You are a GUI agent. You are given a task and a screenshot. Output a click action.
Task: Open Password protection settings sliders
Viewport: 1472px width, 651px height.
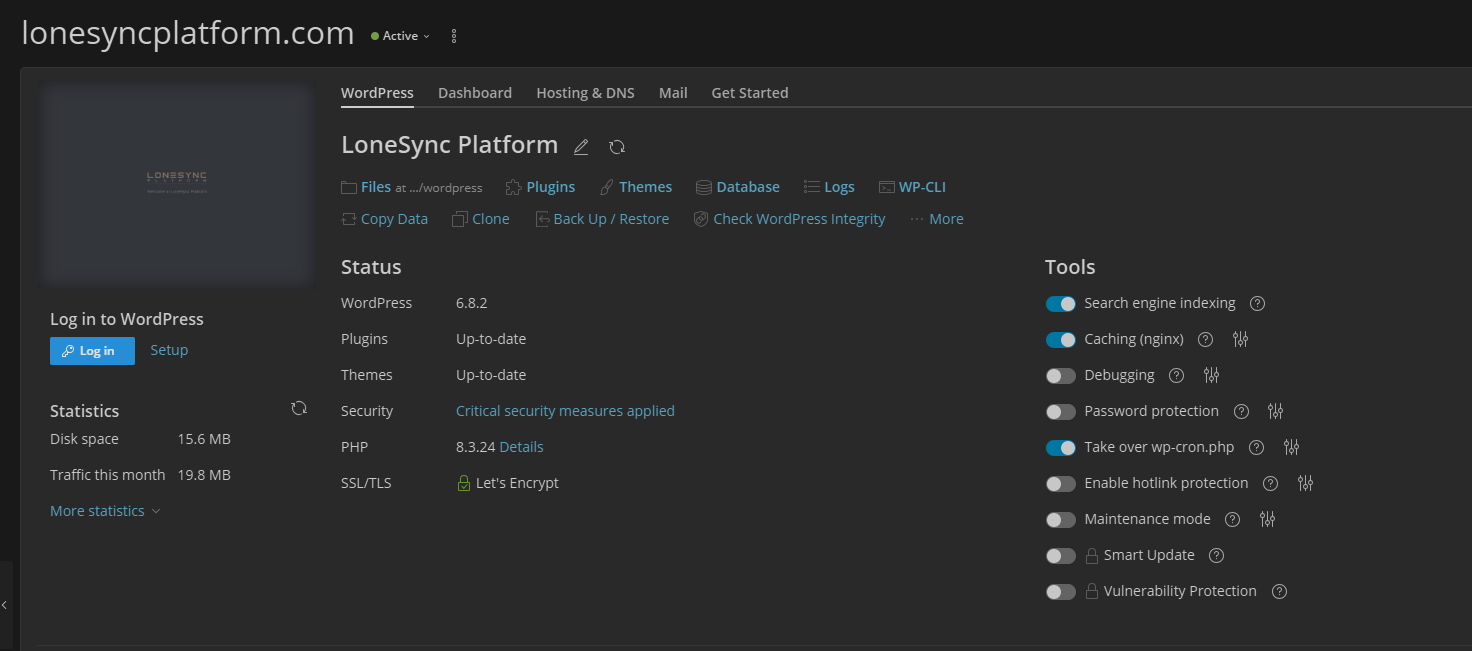click(1275, 411)
